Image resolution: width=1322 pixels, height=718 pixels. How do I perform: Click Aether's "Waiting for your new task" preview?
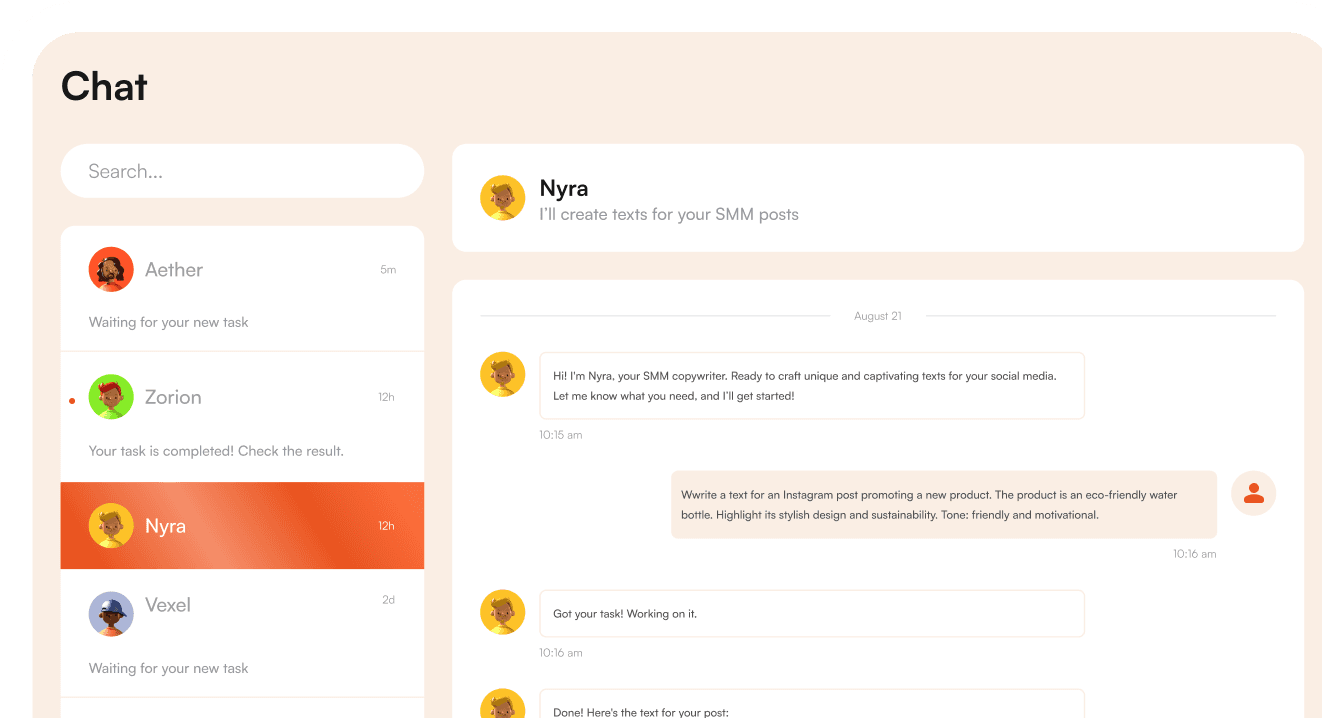point(168,322)
